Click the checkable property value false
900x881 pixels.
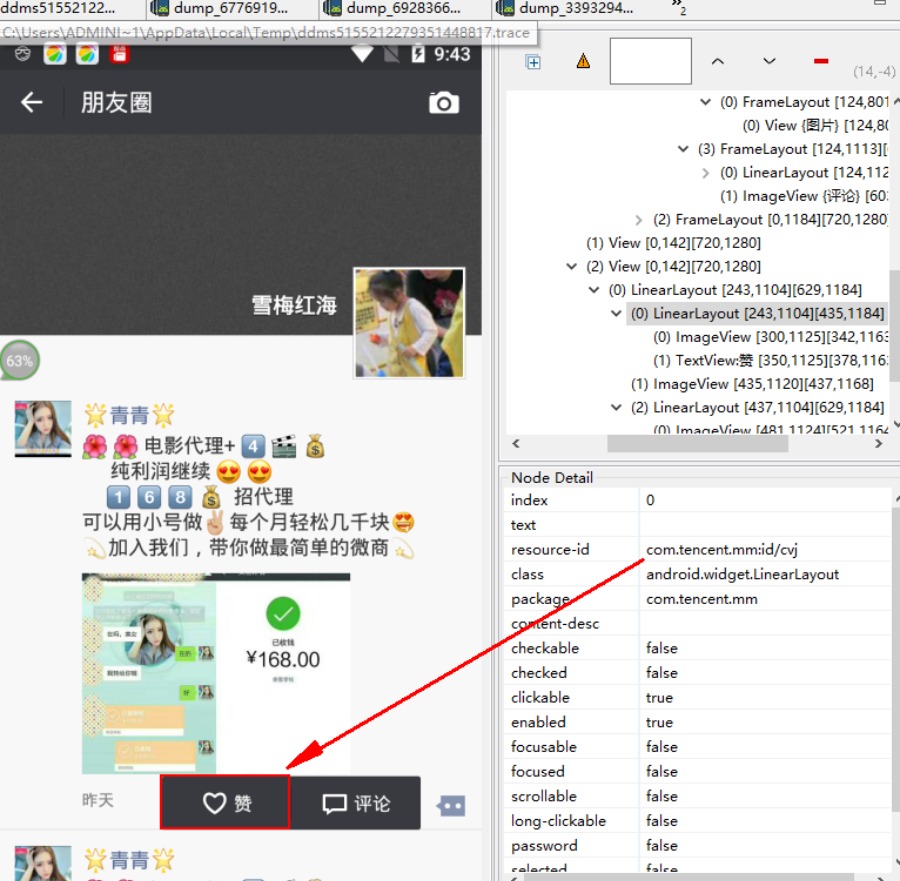(x=662, y=648)
